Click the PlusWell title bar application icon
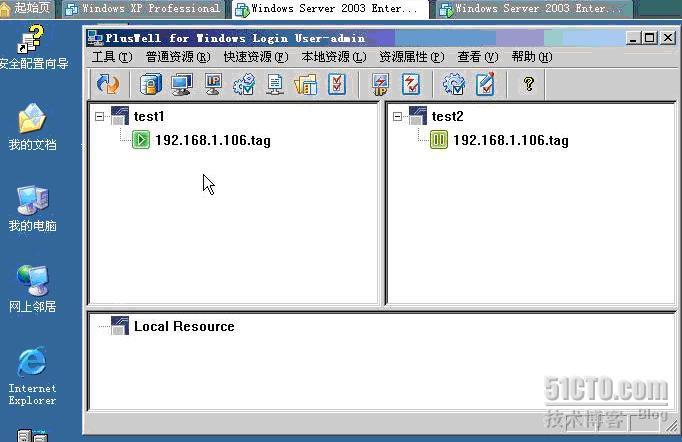 (x=95, y=38)
